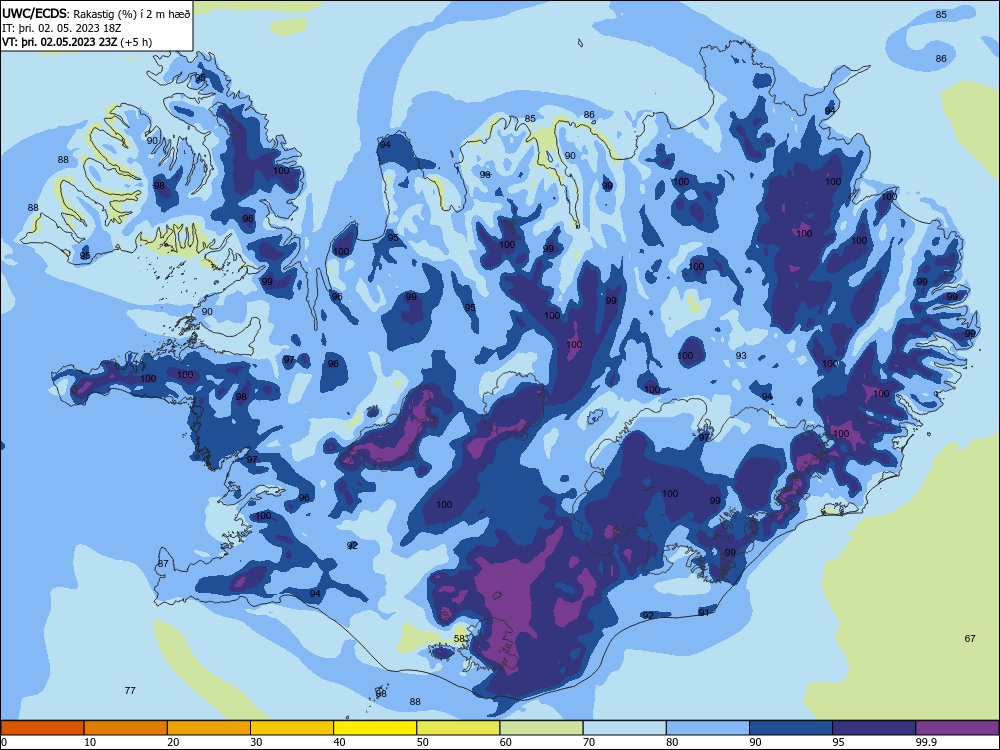Image resolution: width=1000 pixels, height=750 pixels.
Task: Select the 30–40 amber legend segment
Action: [292, 728]
